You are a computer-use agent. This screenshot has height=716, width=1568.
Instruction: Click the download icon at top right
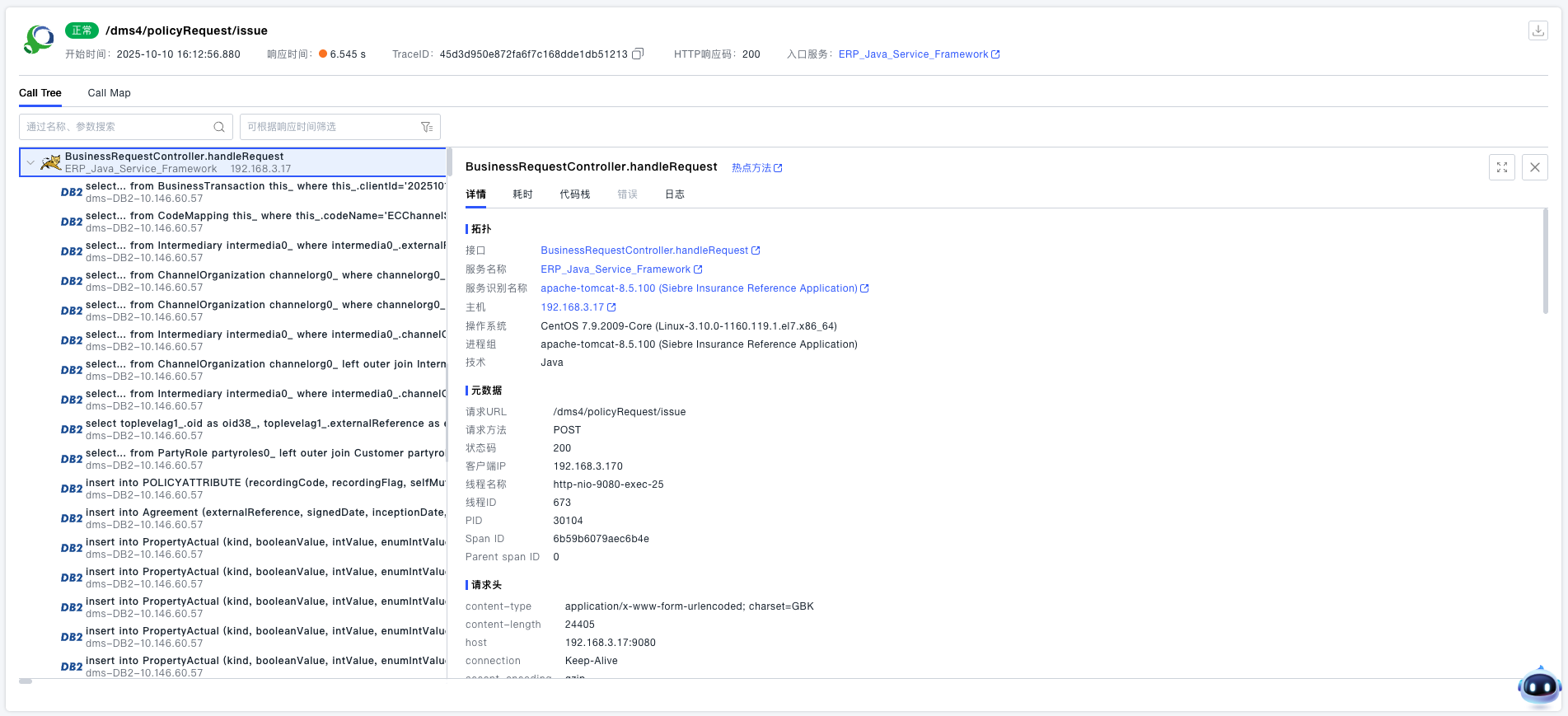click(1538, 30)
